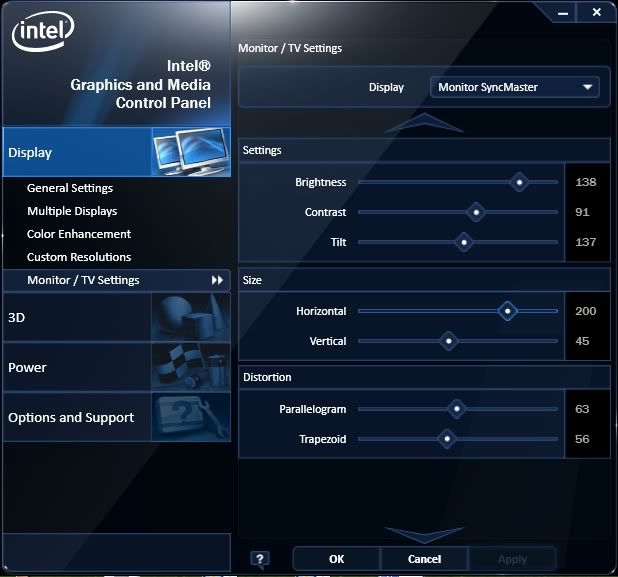Click the Contrast slider handle
618x577 pixels.
tap(476, 212)
